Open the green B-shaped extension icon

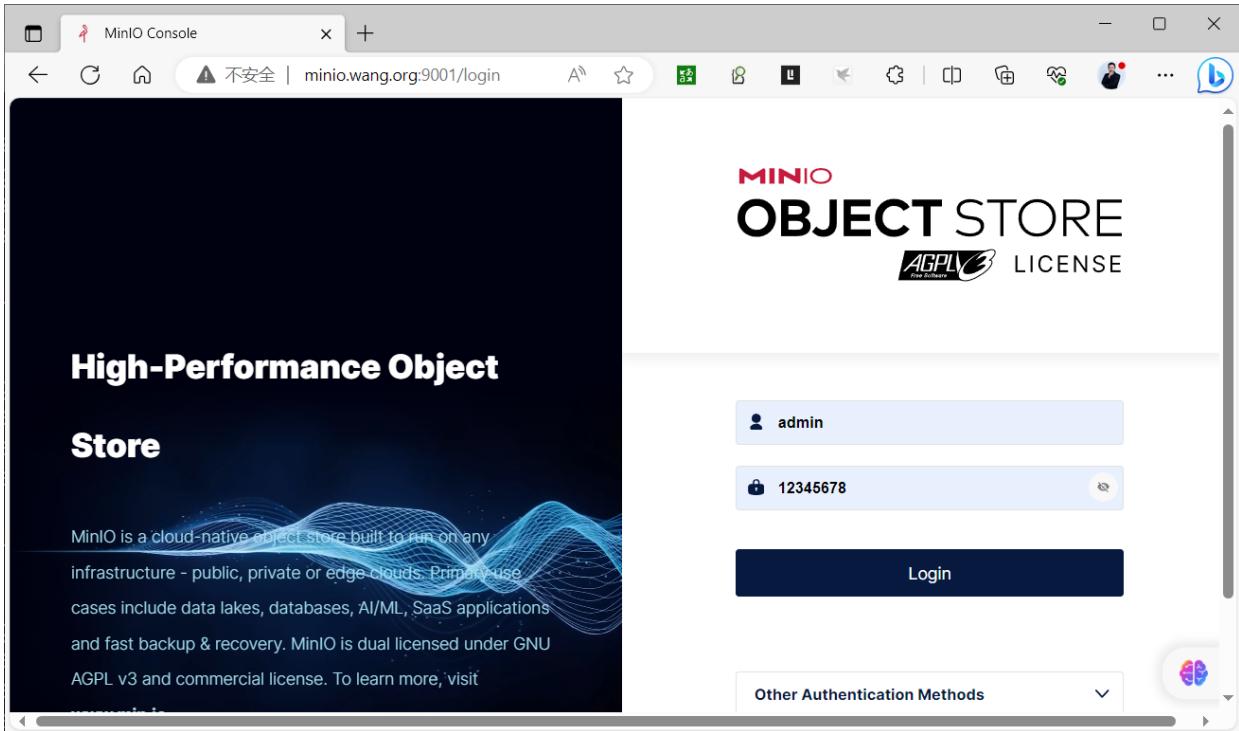[736, 76]
